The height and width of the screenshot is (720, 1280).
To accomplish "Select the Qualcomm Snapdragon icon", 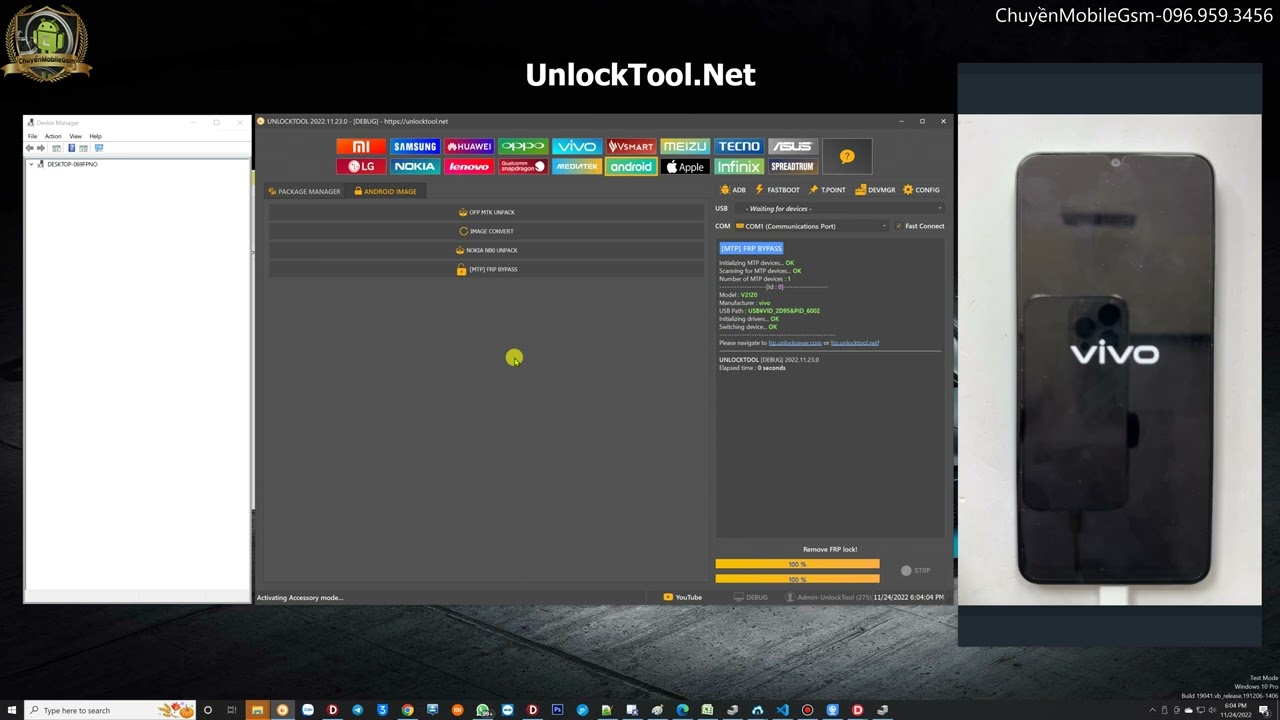I will 523,166.
